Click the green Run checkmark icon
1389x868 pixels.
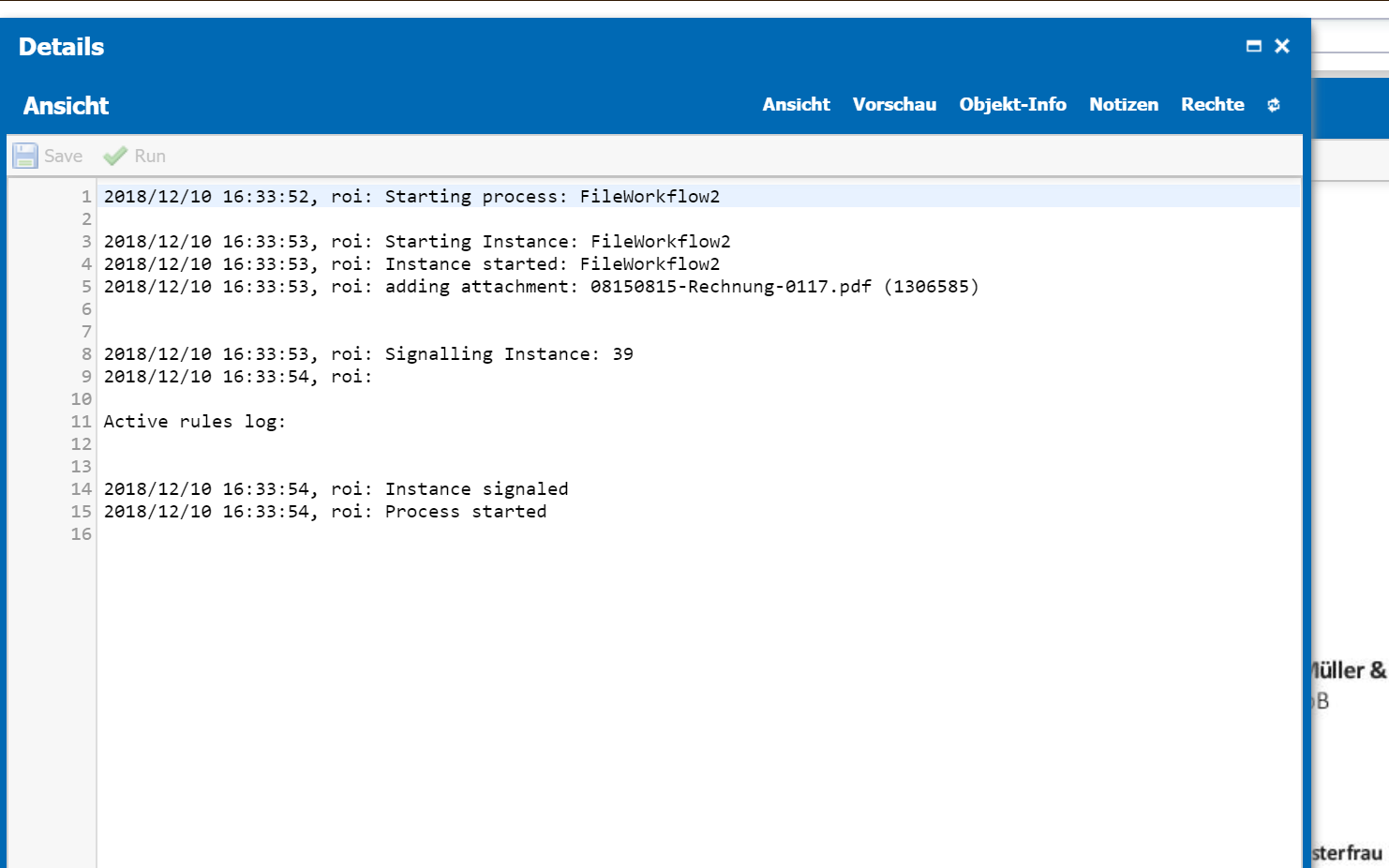tap(115, 156)
